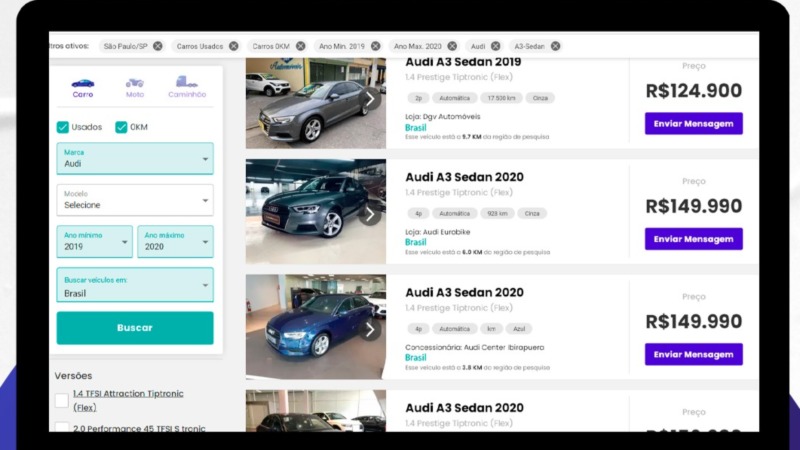Next photo arrow on Audi Eurobike listing
The width and height of the screenshot is (800, 450).
tap(370, 215)
